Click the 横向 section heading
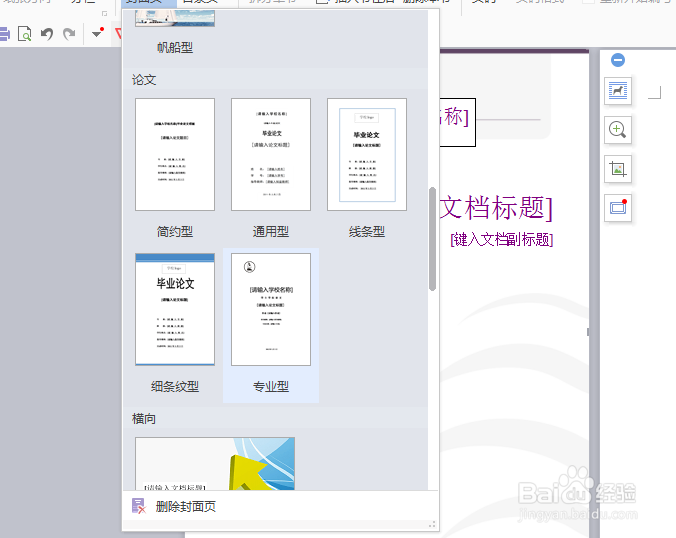Viewport: 676px width, 538px height. [144, 419]
